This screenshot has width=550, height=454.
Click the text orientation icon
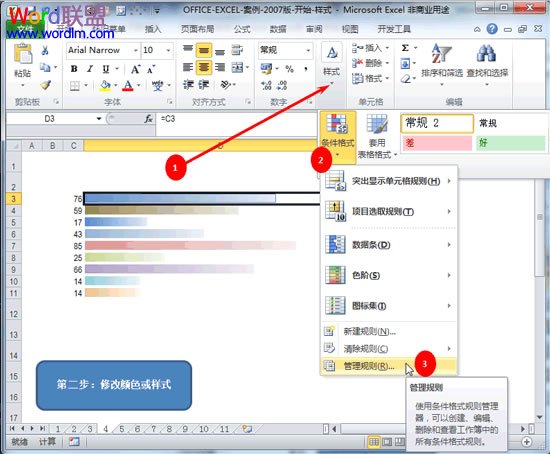pyautogui.click(x=225, y=84)
